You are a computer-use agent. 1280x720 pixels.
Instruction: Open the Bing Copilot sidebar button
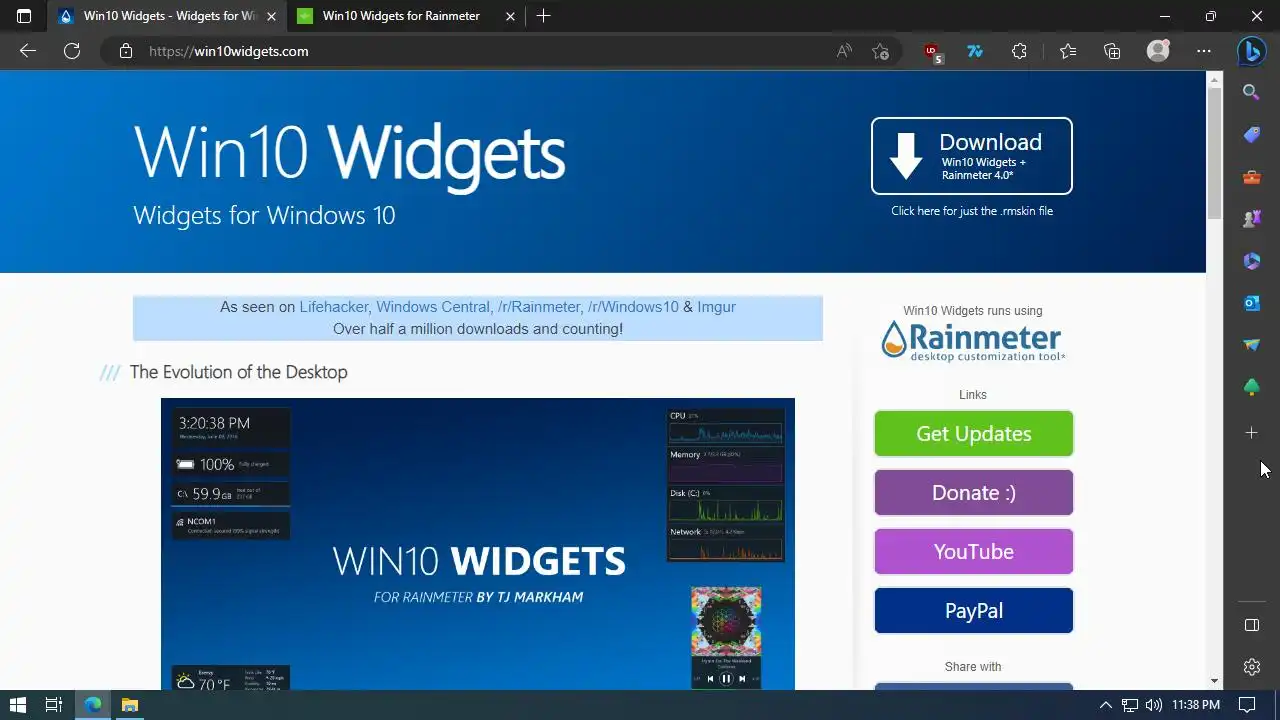click(x=1252, y=51)
